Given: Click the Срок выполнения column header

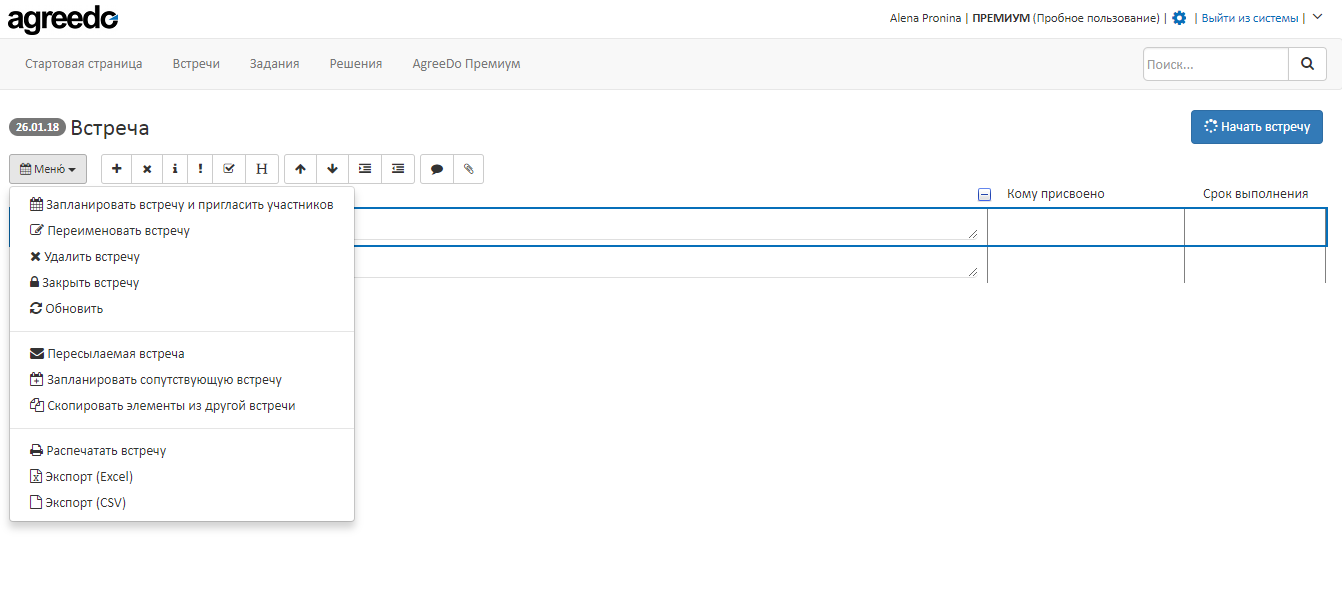Looking at the screenshot, I should [1255, 194].
